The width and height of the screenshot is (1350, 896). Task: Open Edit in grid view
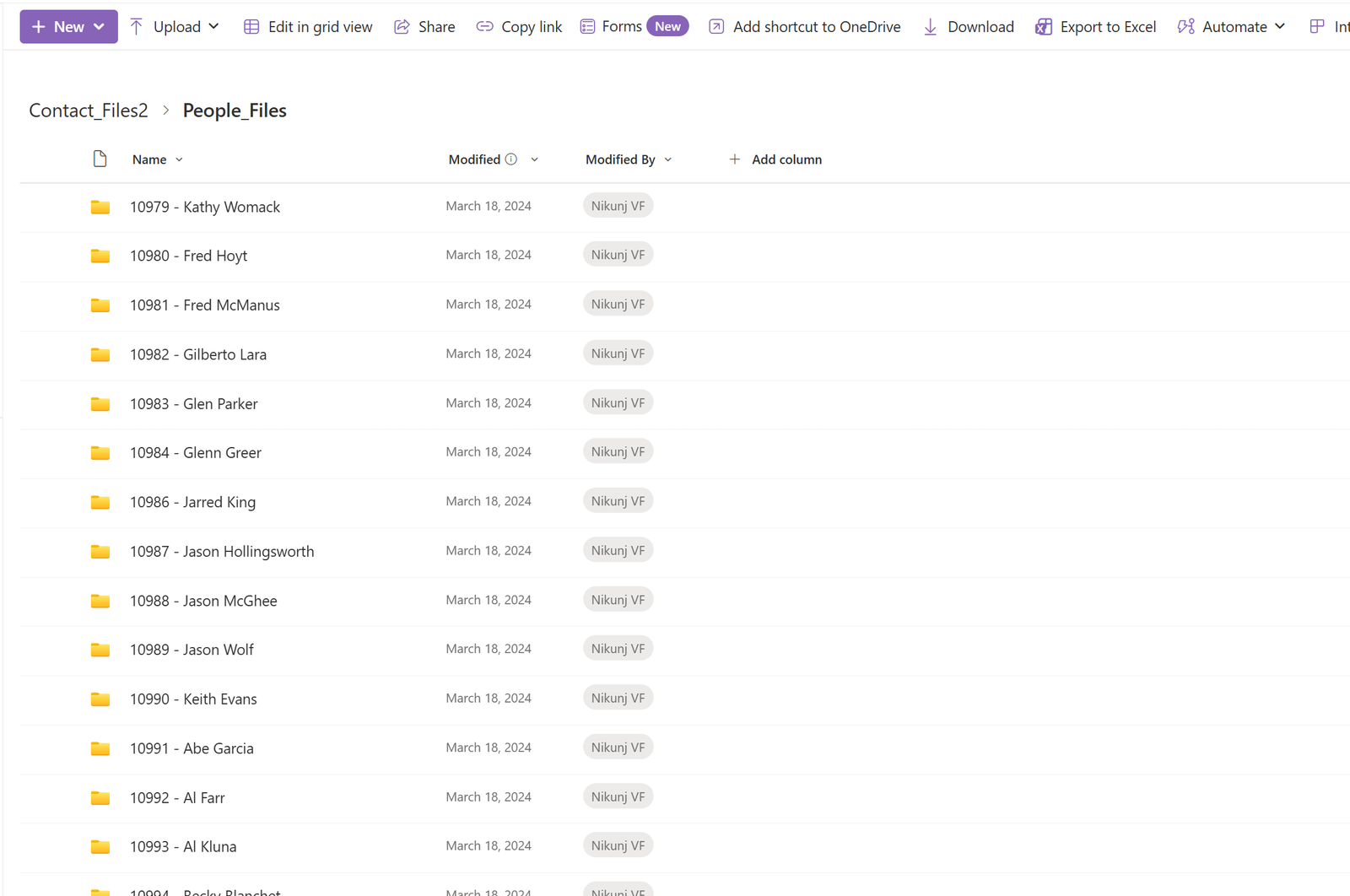click(308, 27)
